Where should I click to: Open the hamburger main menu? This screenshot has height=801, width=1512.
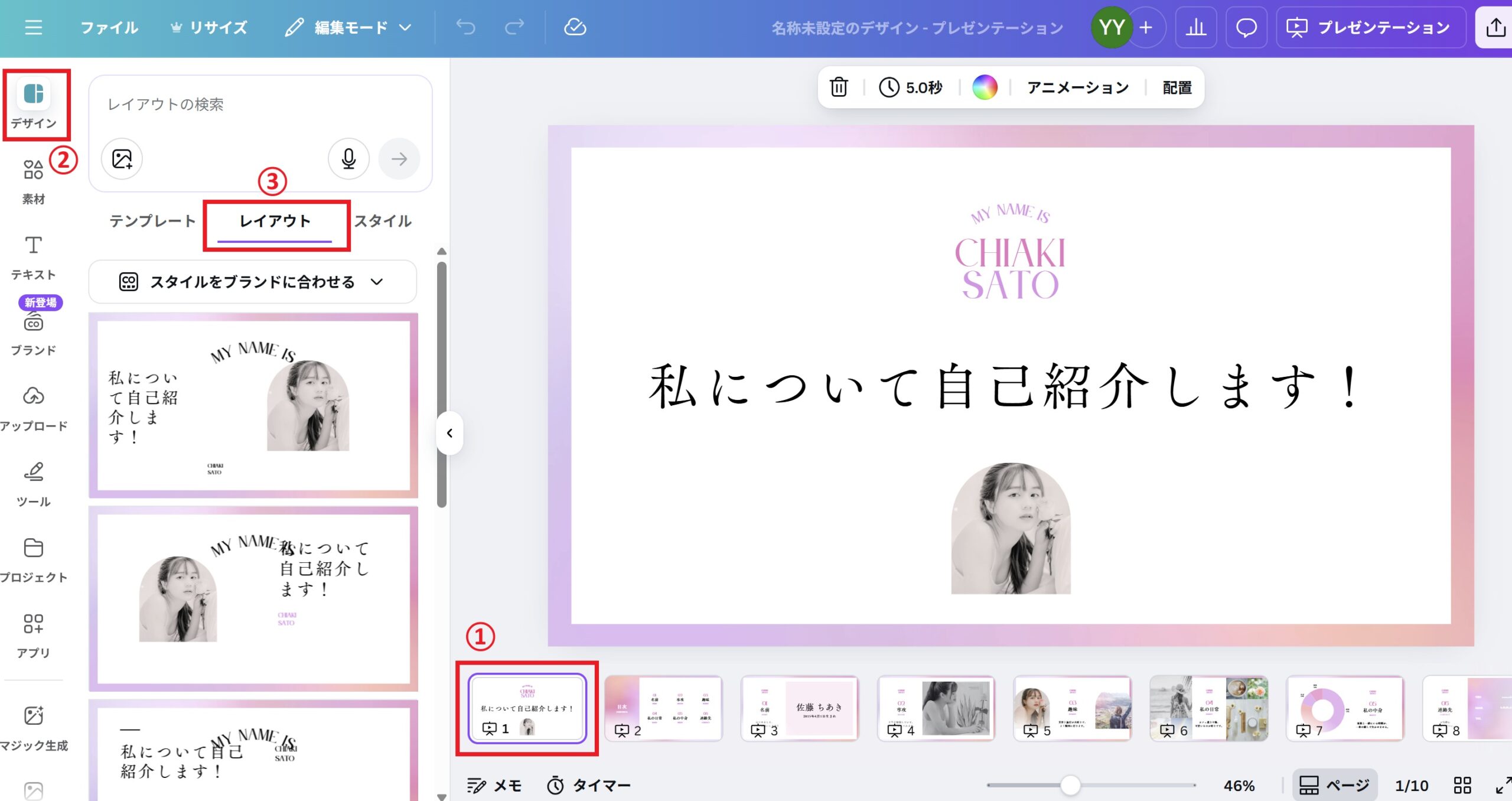coord(34,27)
